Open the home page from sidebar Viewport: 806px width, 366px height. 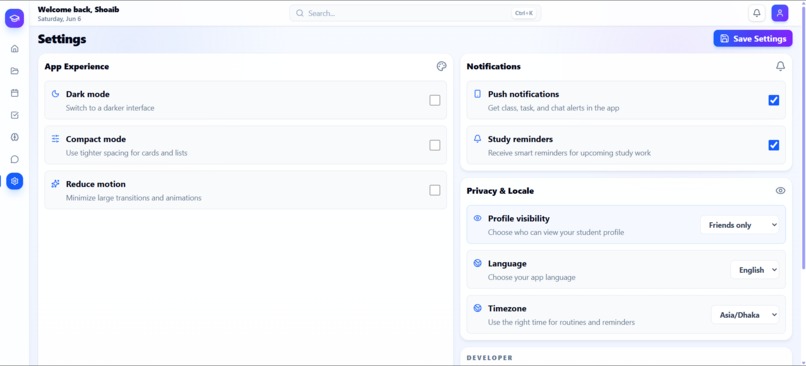14,49
